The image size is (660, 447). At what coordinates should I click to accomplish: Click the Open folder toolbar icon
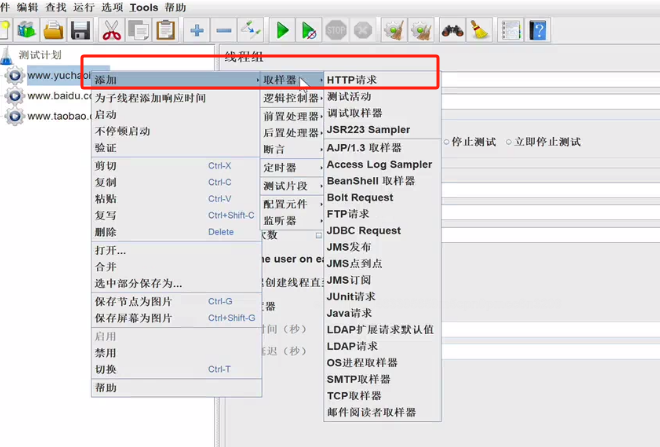53,30
